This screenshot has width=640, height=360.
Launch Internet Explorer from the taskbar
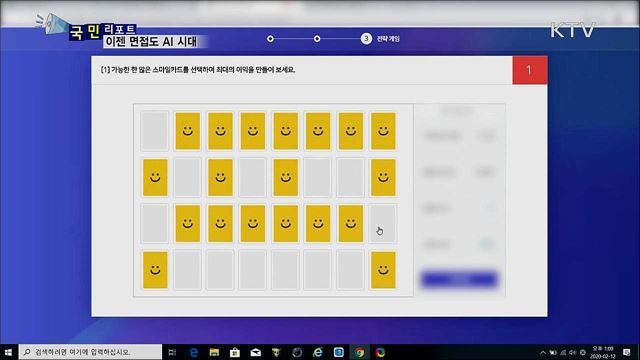tap(318, 352)
